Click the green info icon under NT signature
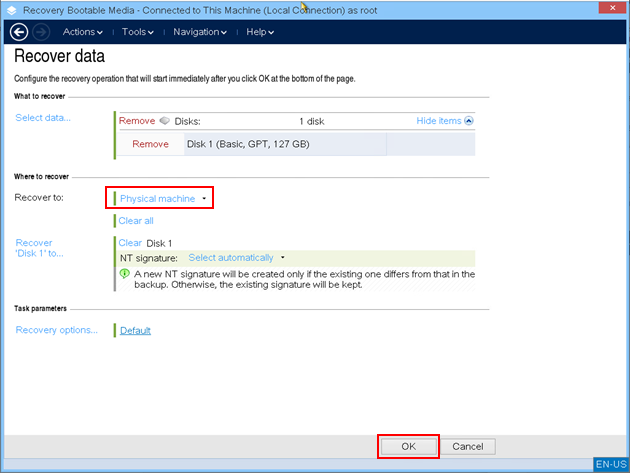Viewport: 630px width, 473px height. [125, 273]
